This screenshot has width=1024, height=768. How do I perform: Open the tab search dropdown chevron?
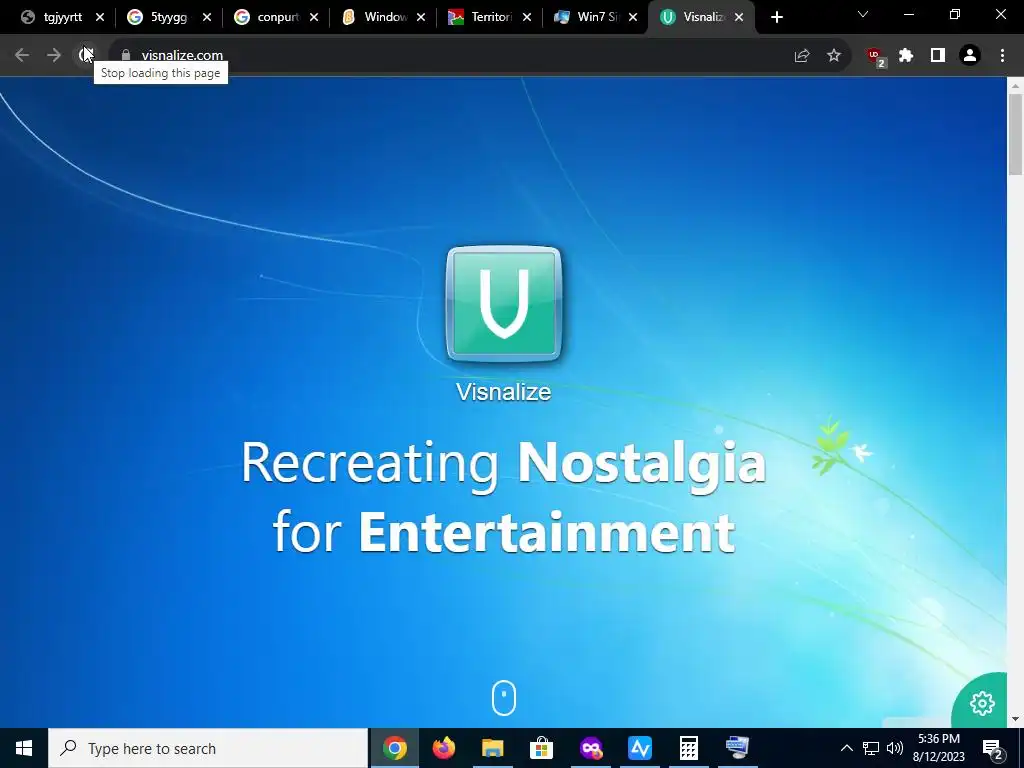tap(863, 14)
